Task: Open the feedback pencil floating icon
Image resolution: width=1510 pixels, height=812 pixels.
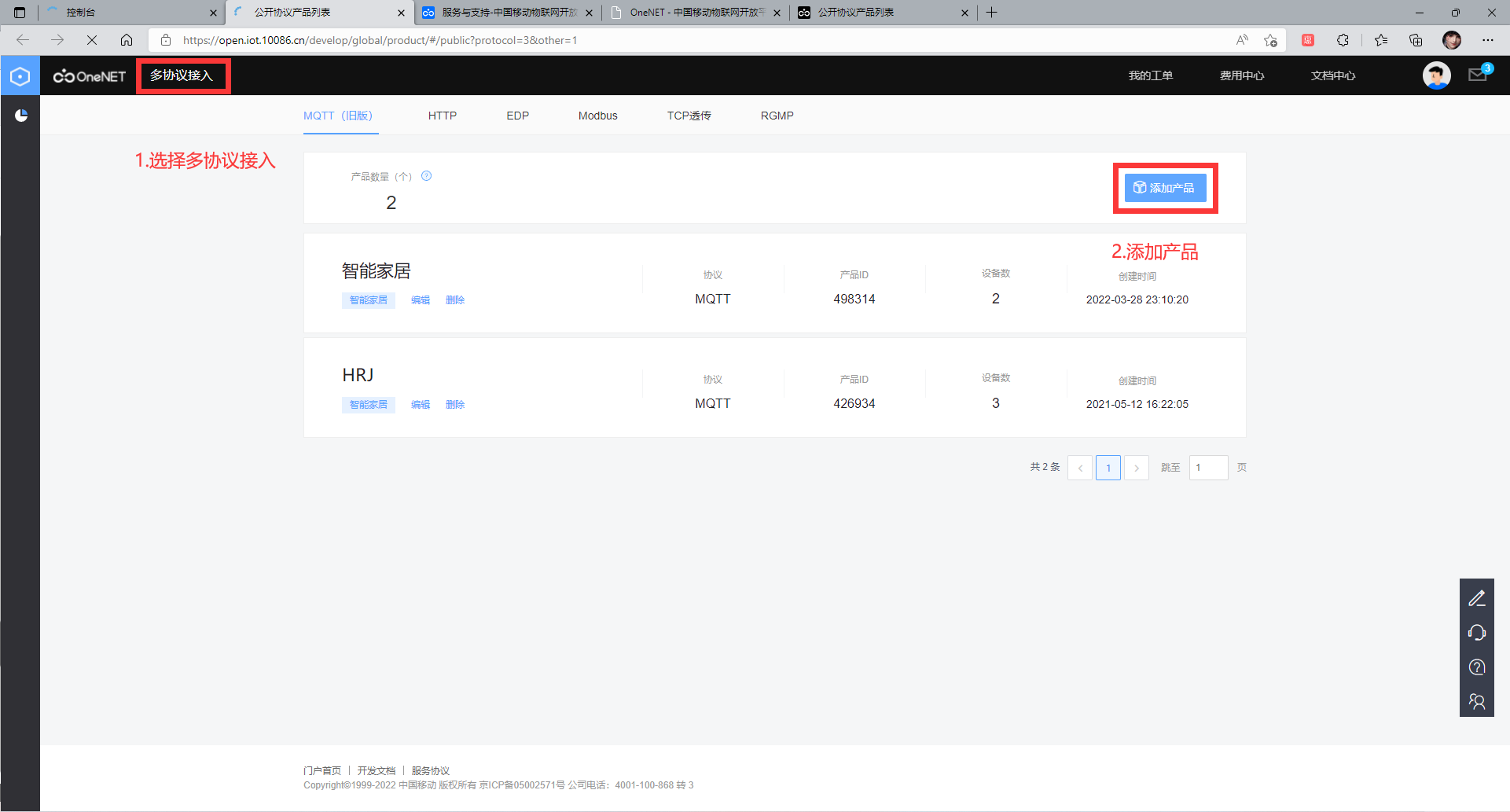Action: 1477,598
